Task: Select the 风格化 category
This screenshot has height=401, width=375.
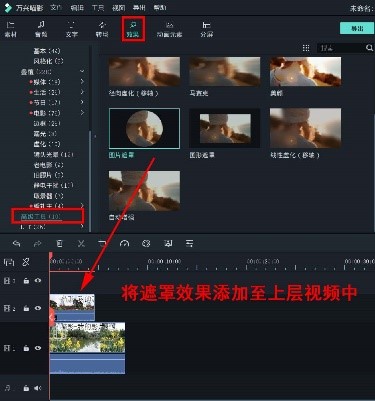Action: [48, 61]
